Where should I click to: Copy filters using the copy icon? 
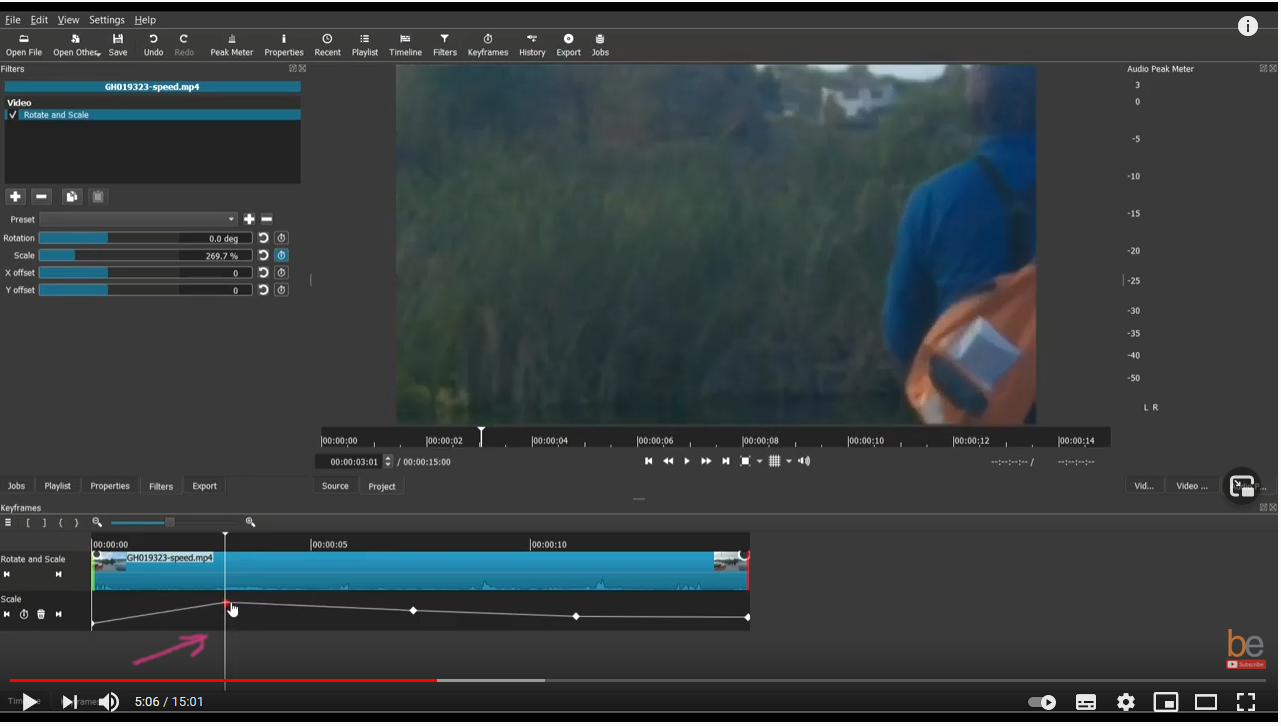(71, 196)
